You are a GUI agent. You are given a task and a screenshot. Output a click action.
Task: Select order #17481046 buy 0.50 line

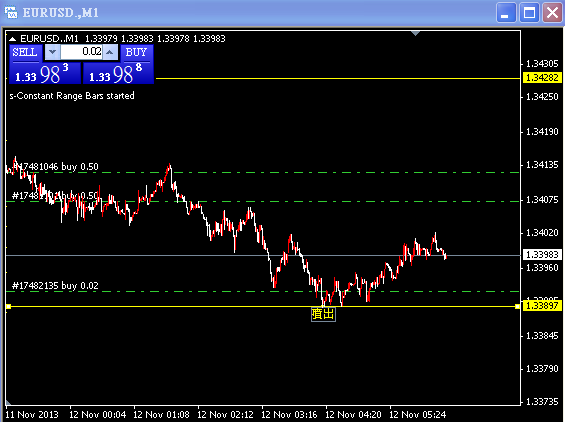pyautogui.click(x=262, y=173)
